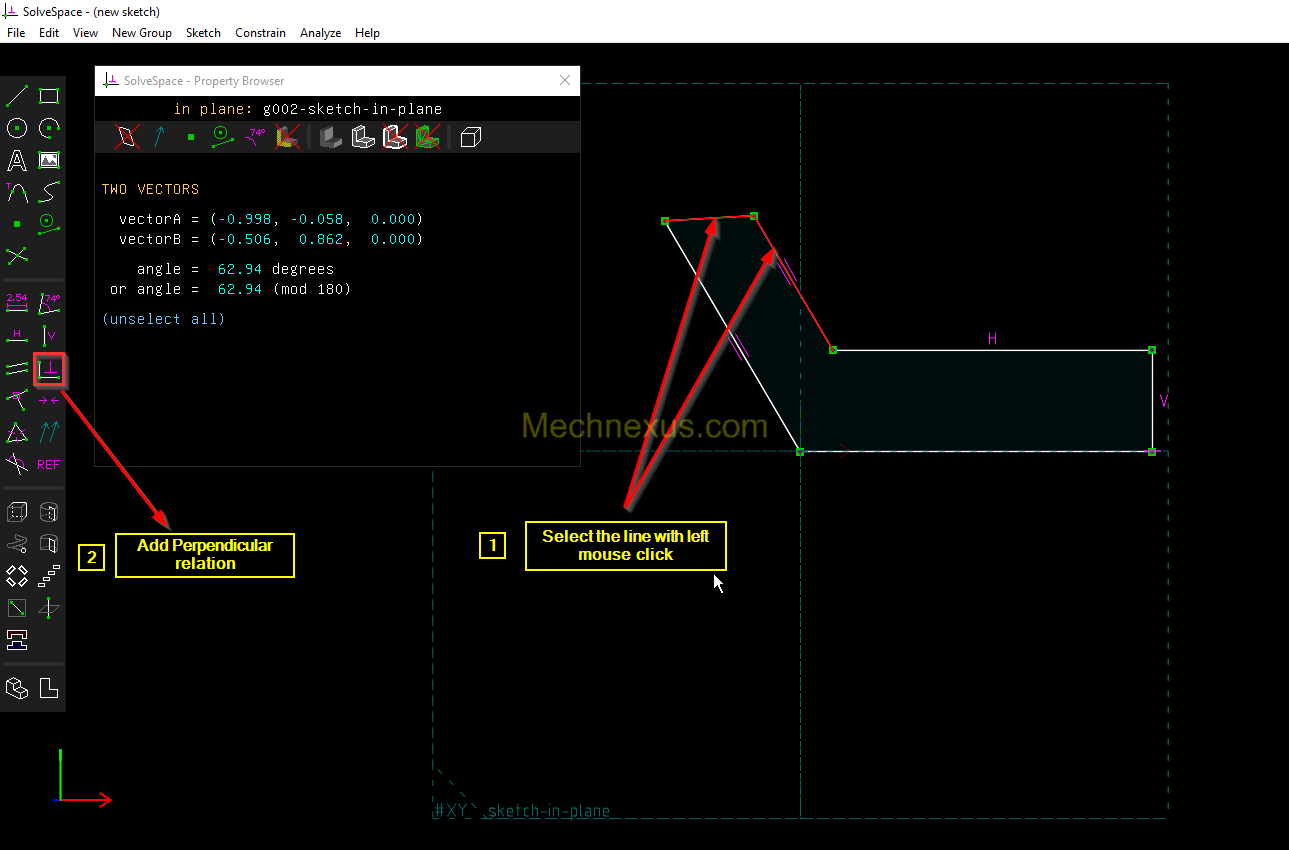The height and width of the screenshot is (850, 1289).
Task: Select the distance/diameter constraint tool
Action: [17, 301]
